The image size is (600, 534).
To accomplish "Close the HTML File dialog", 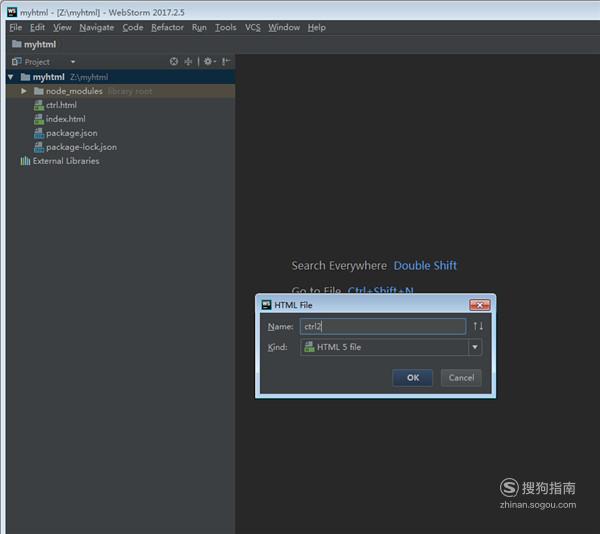I will 479,305.
